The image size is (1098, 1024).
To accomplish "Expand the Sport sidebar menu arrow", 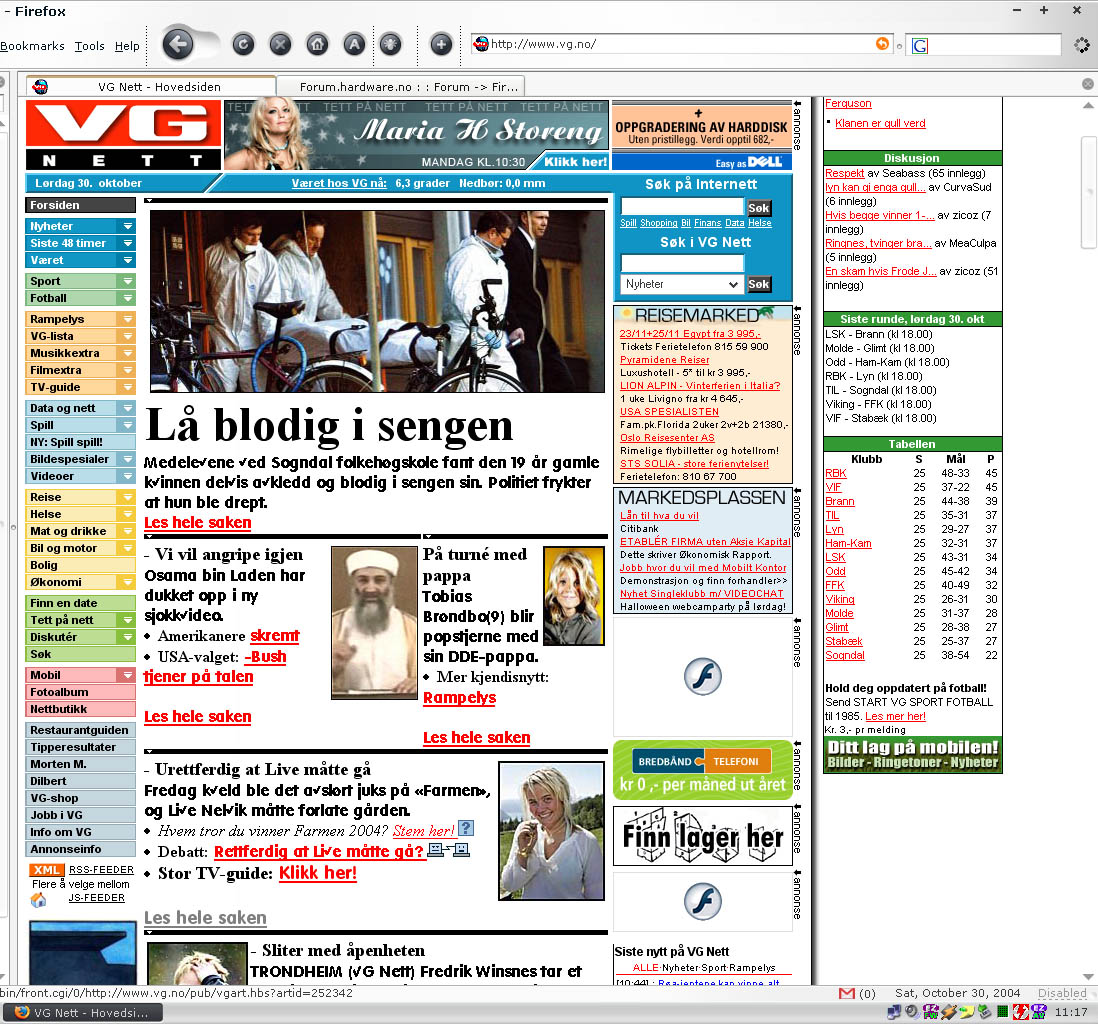I will pos(127,281).
